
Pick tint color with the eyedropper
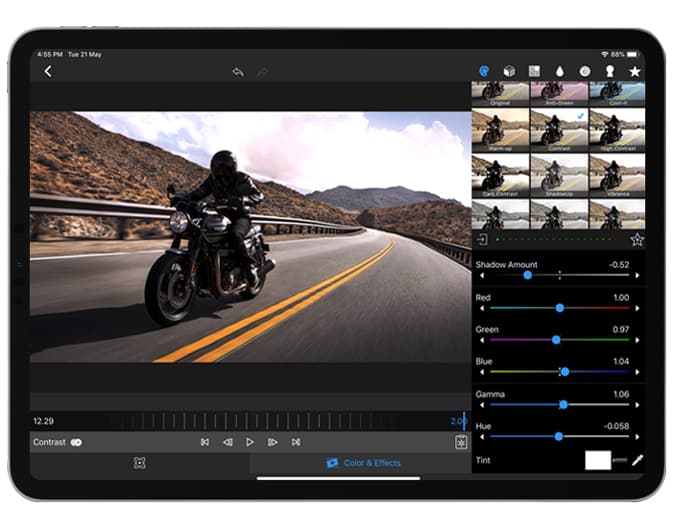[x=637, y=460]
